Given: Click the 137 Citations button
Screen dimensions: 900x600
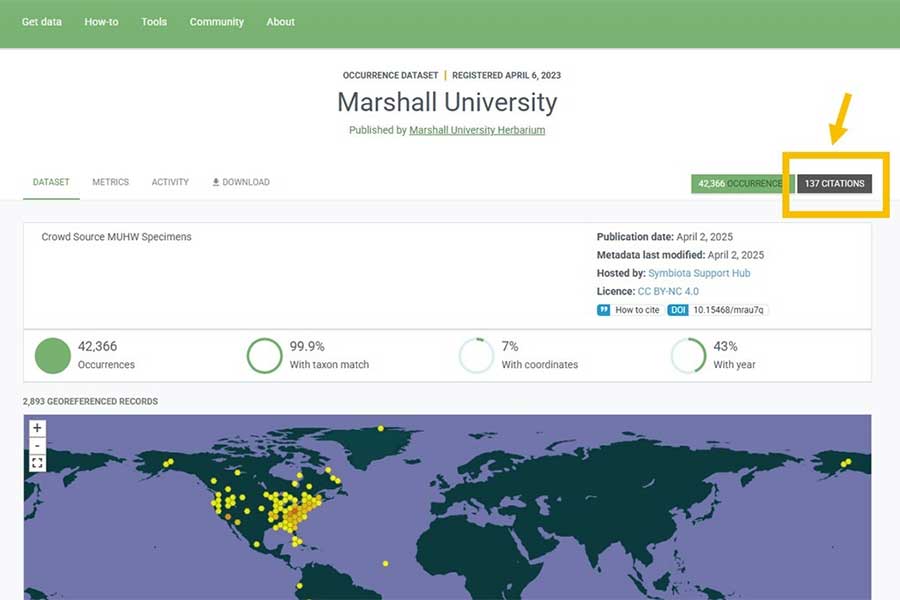Looking at the screenshot, I should (x=835, y=184).
